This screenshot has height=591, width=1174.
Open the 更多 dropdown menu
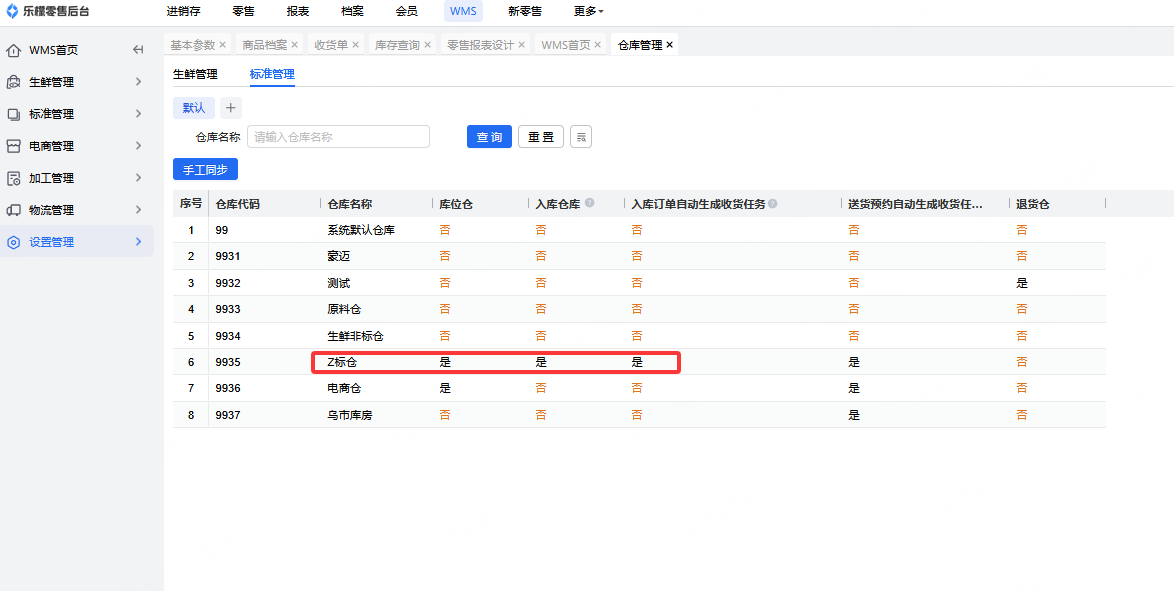[x=589, y=11]
